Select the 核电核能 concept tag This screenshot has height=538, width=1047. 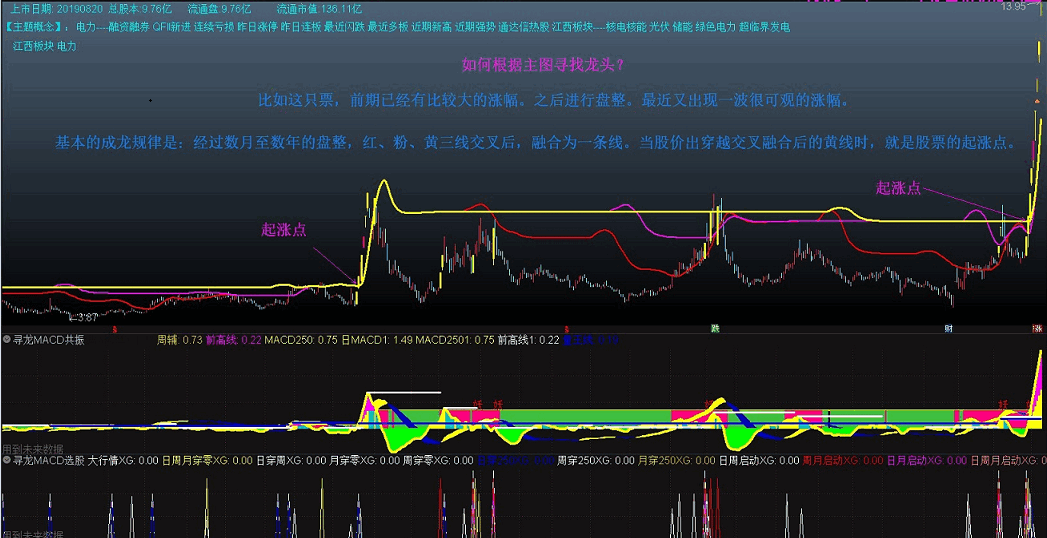click(626, 27)
